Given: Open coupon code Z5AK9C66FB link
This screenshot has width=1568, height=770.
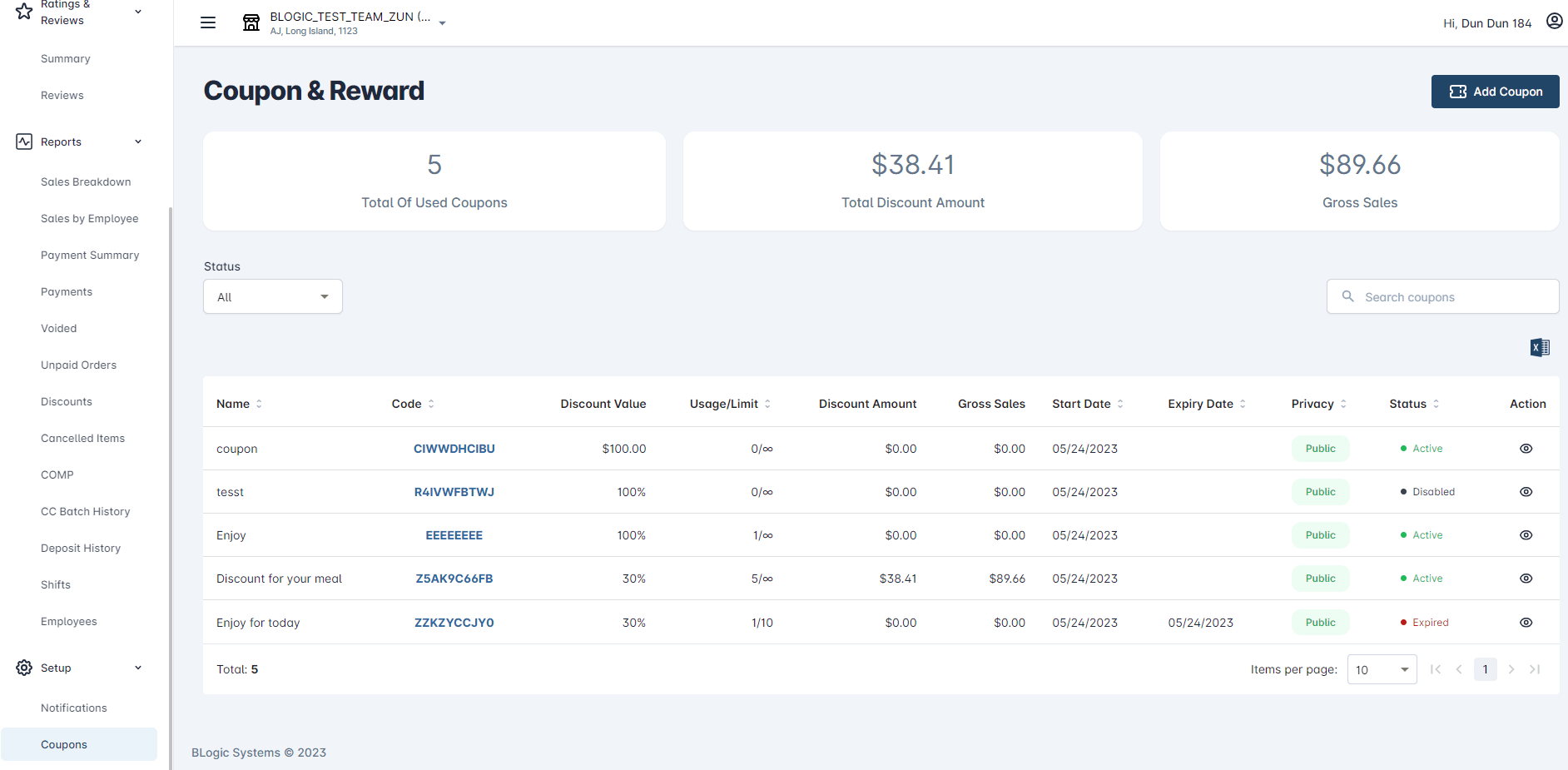Looking at the screenshot, I should 454,579.
